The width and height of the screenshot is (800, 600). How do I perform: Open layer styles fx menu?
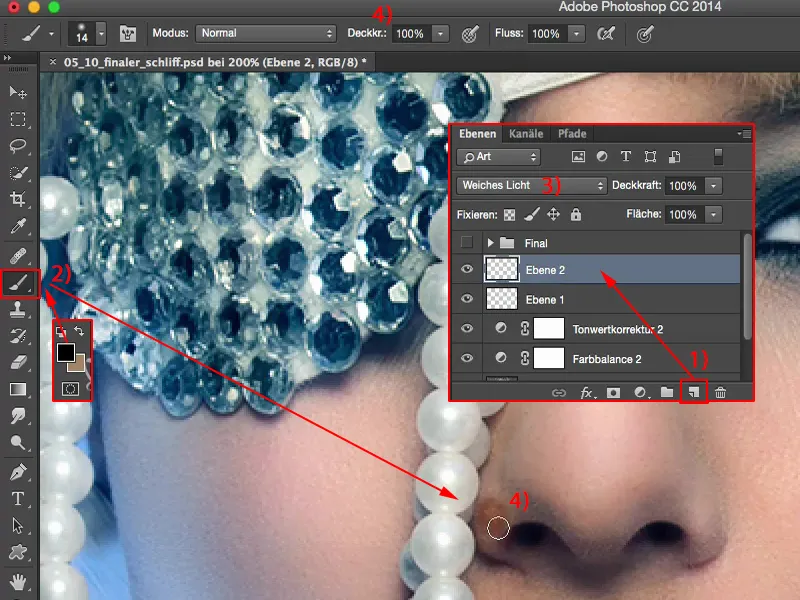click(587, 392)
